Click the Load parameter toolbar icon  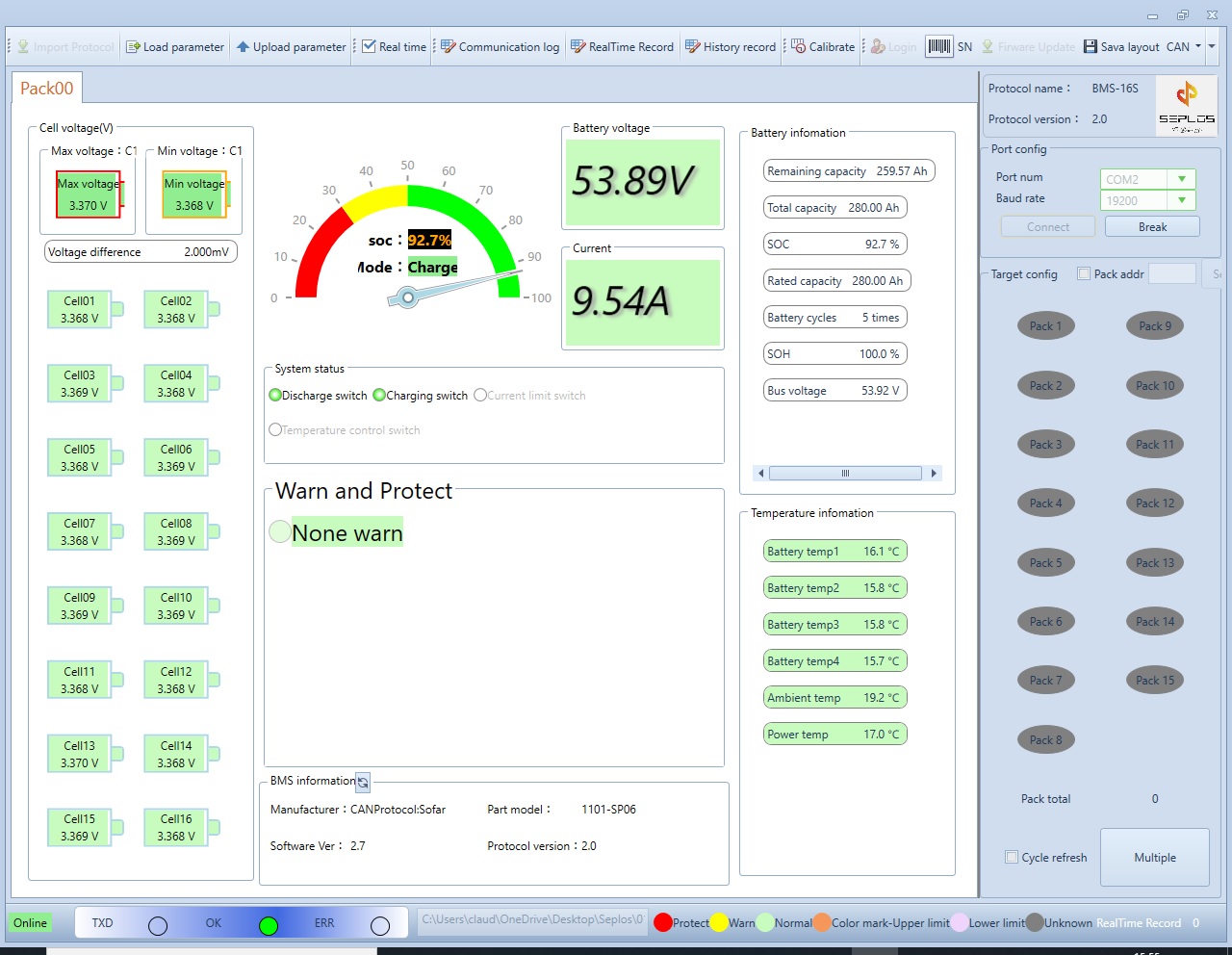coord(133,46)
